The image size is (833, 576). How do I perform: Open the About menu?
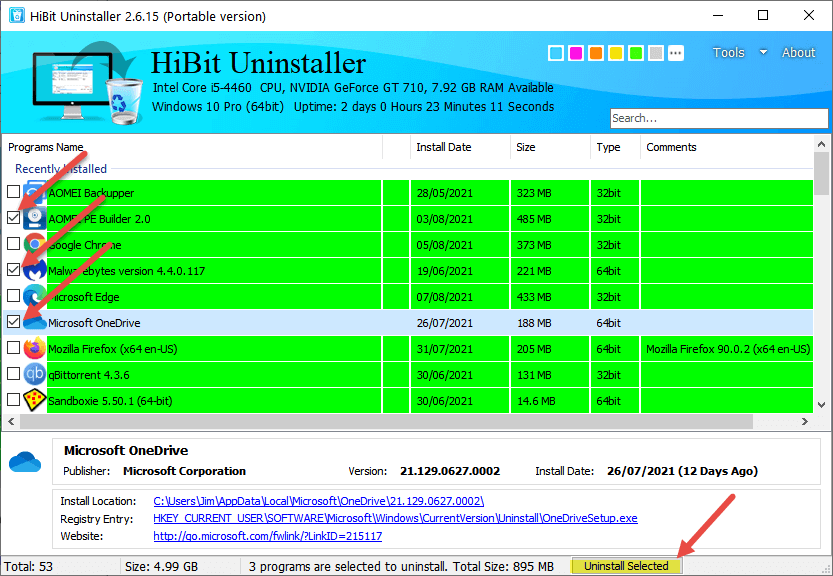coord(798,53)
